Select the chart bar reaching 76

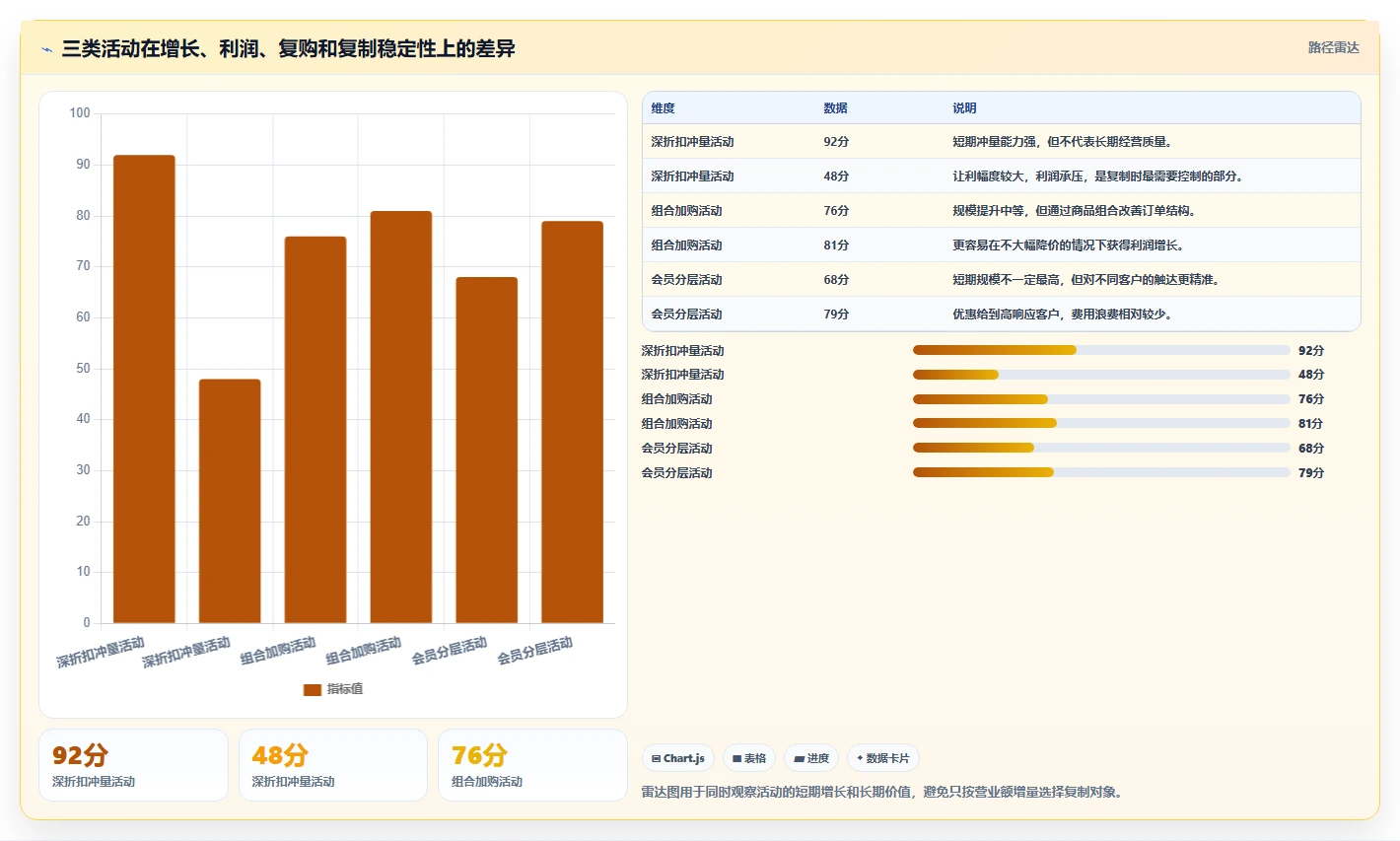315,430
